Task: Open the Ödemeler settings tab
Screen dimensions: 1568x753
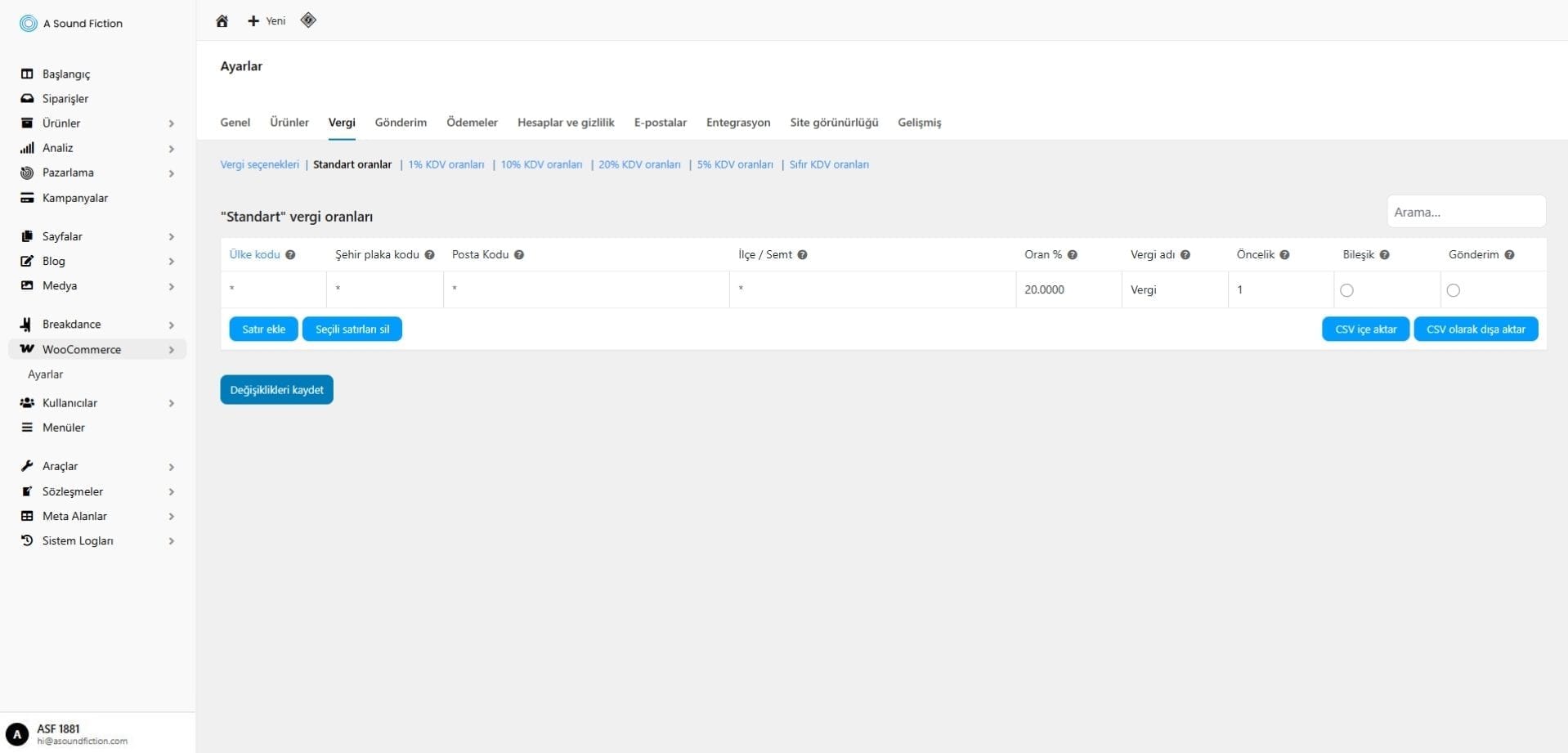Action: pyautogui.click(x=472, y=123)
